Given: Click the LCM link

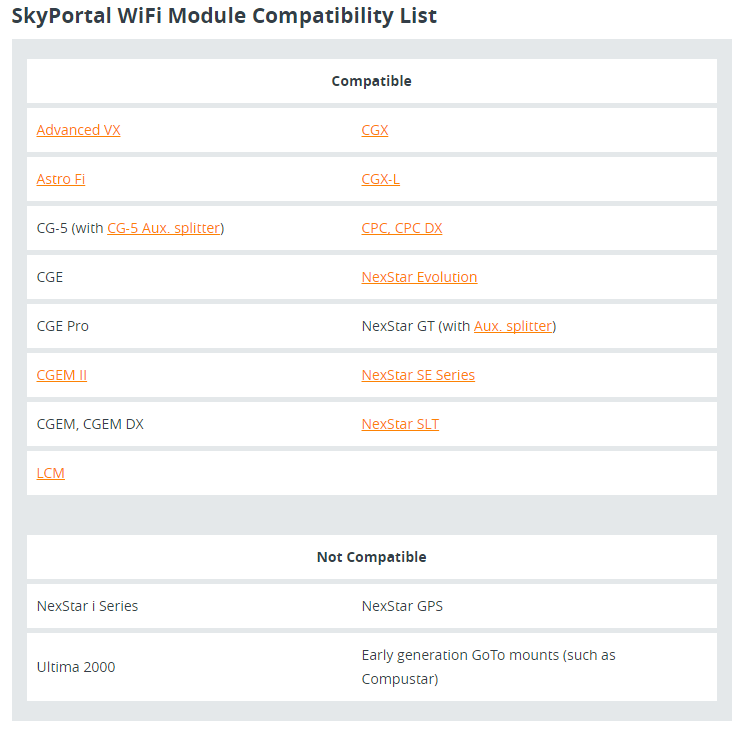Looking at the screenshot, I should click(51, 473).
